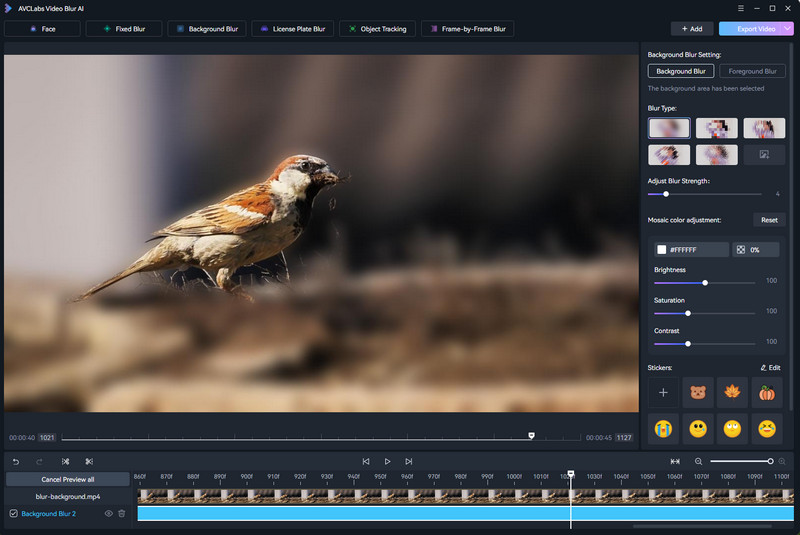Select the second blur type in second row
Image resolution: width=800 pixels, height=535 pixels.
(x=716, y=155)
